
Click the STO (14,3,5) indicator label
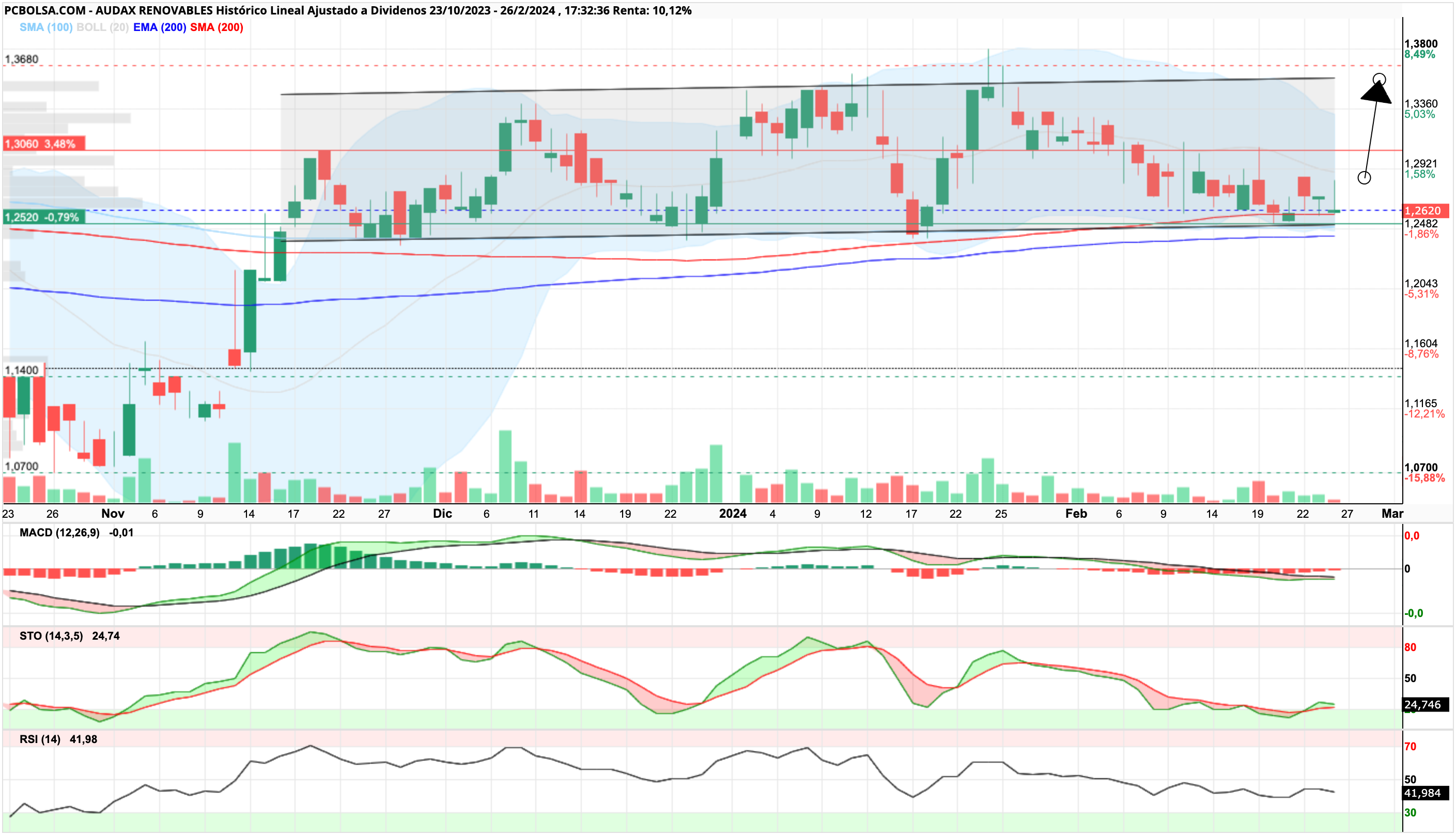coord(51,636)
